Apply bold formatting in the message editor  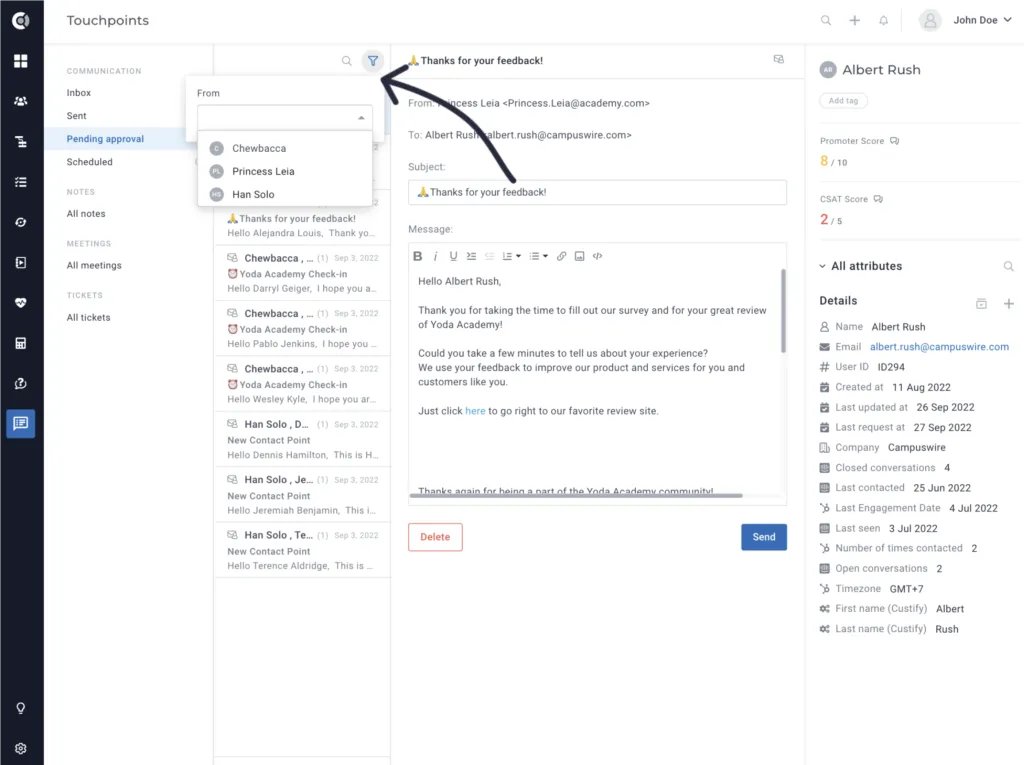click(418, 256)
